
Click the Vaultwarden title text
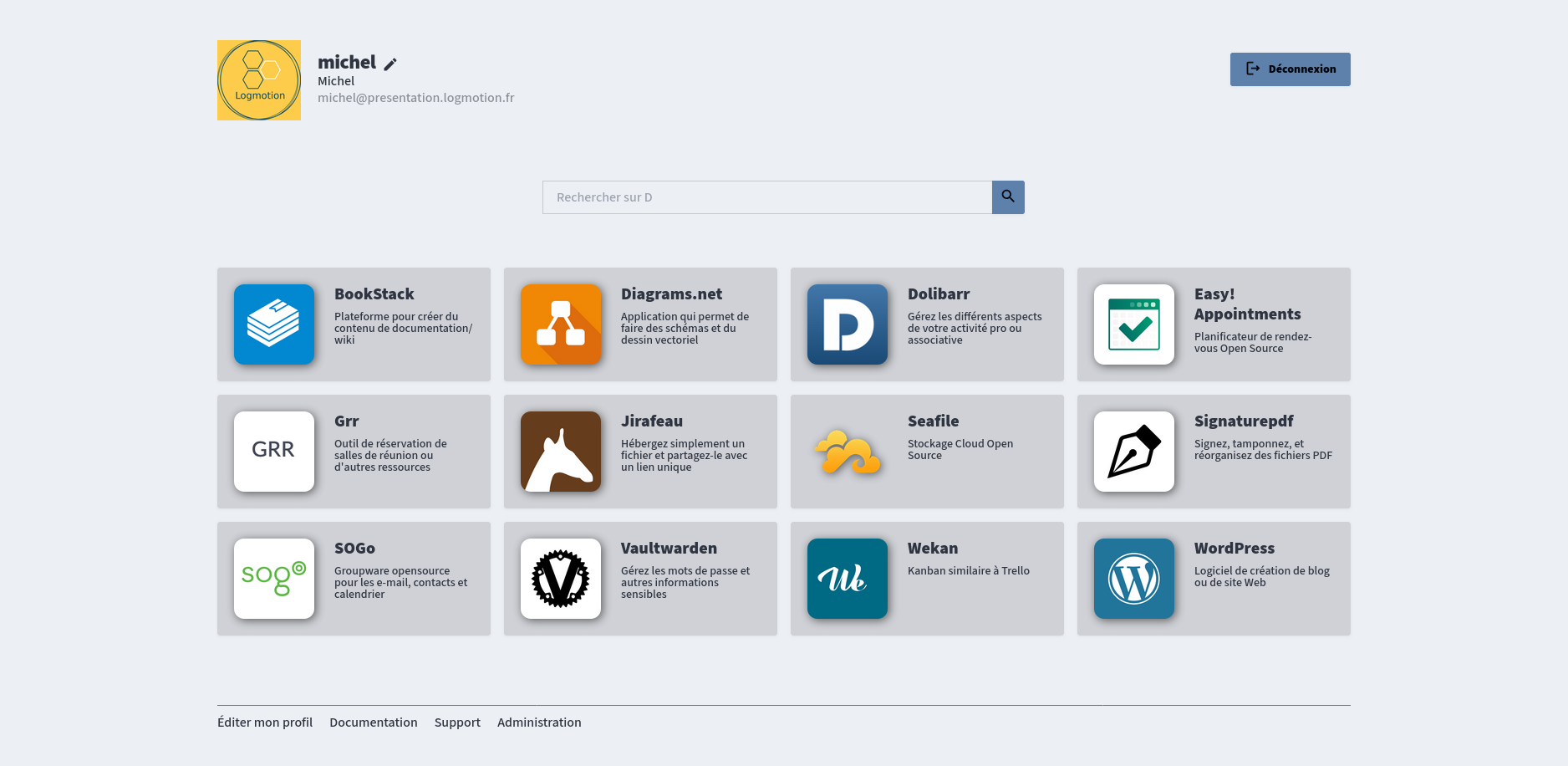pyautogui.click(x=669, y=549)
